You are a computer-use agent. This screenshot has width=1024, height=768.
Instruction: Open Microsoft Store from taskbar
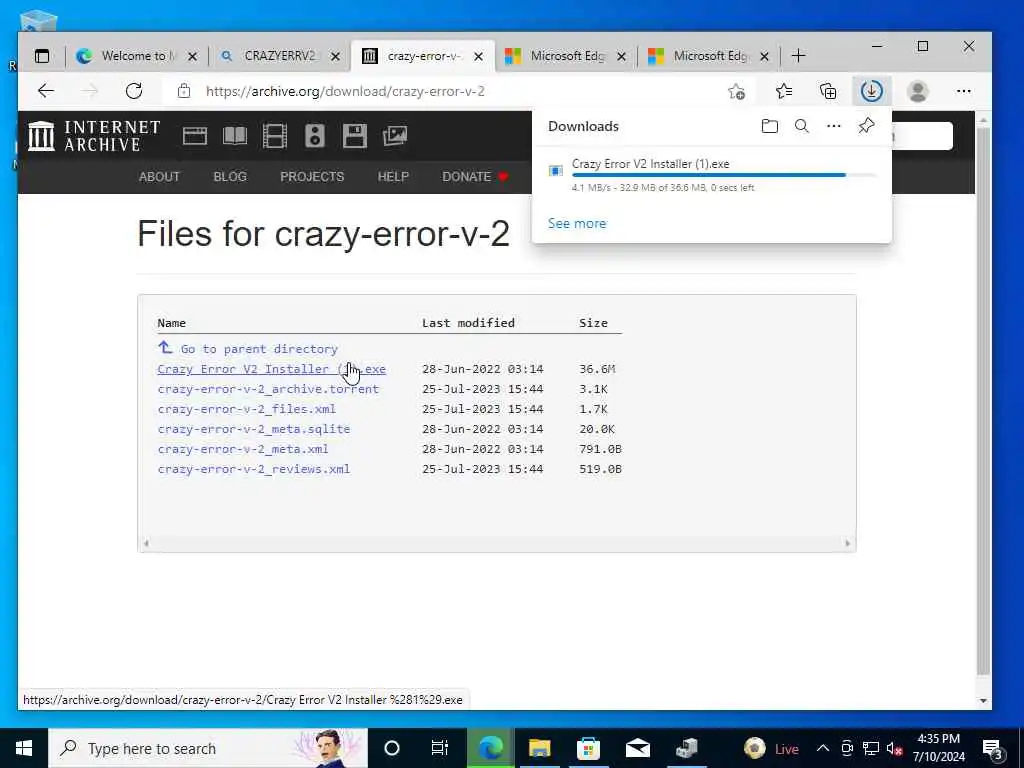(x=588, y=748)
